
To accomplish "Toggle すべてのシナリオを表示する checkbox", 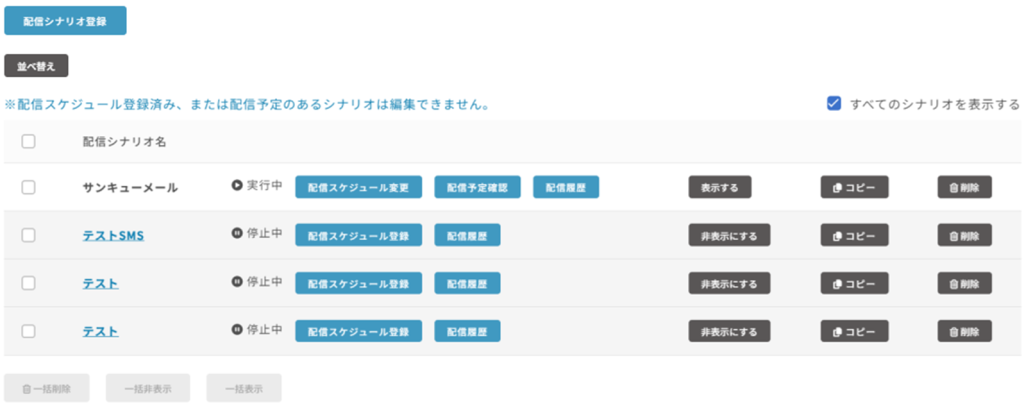I will [834, 103].
